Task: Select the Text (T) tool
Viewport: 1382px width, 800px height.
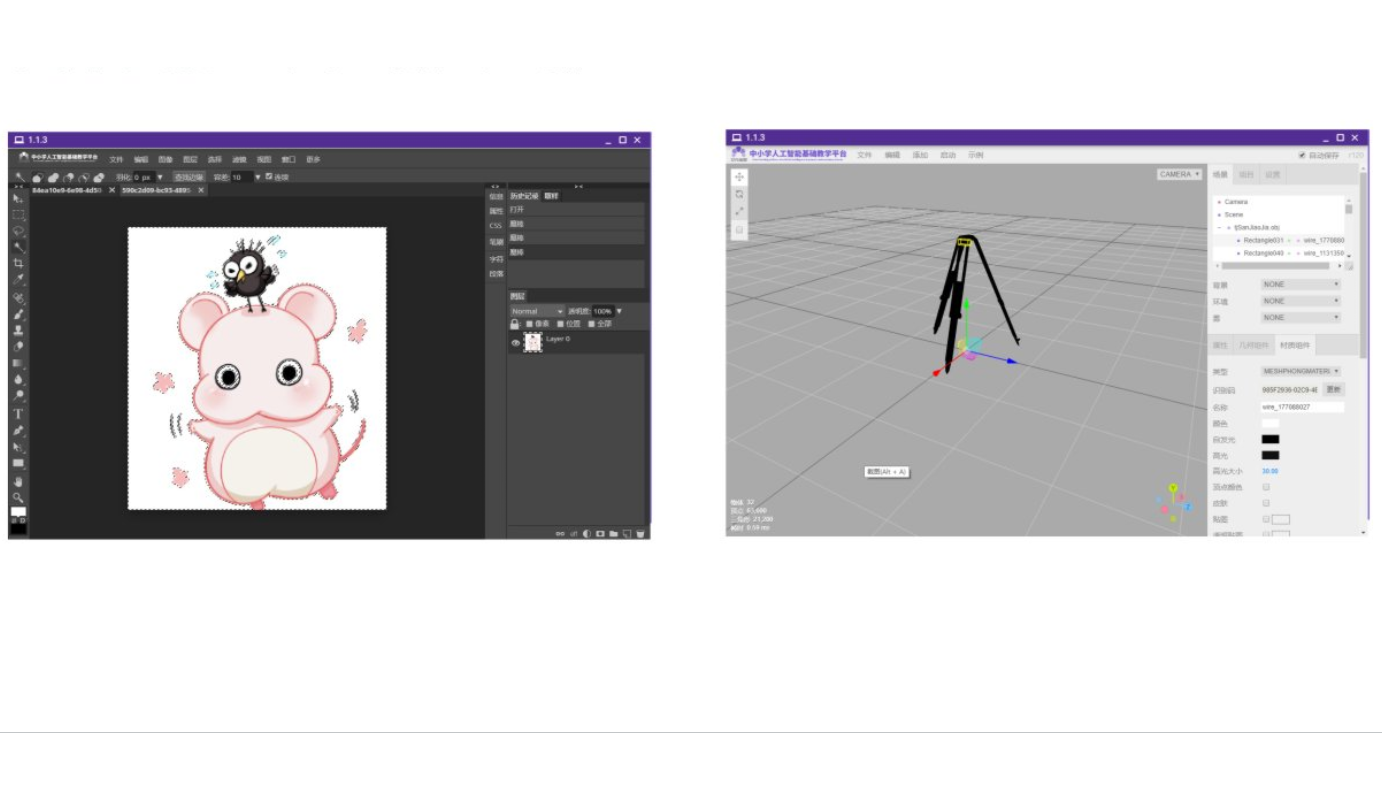Action: (18, 413)
